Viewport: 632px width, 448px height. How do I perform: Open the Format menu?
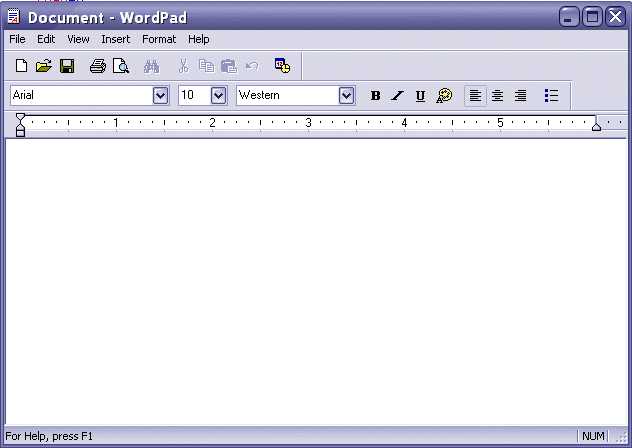(x=158, y=39)
